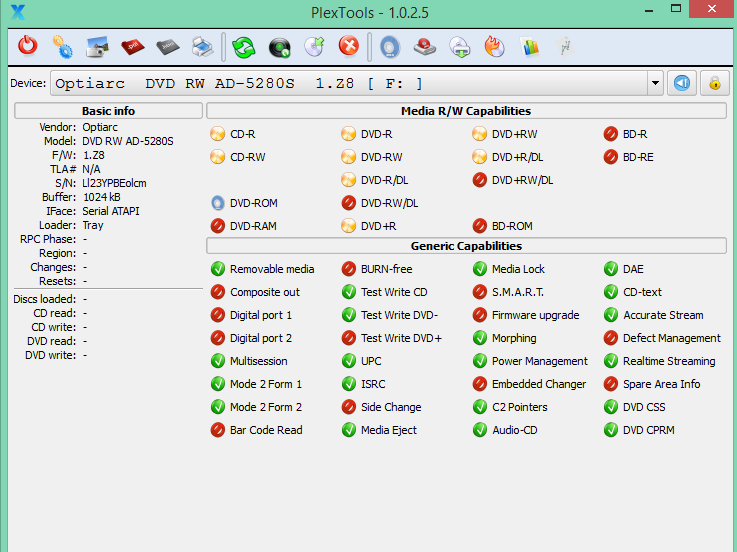Image resolution: width=737 pixels, height=552 pixels.
Task: Click the DVD-RW/DL label
Action: click(x=390, y=203)
